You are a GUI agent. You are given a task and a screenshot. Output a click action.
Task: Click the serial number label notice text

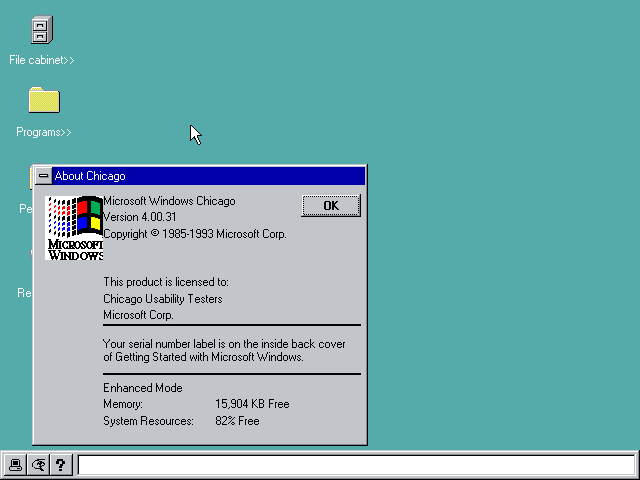point(224,350)
